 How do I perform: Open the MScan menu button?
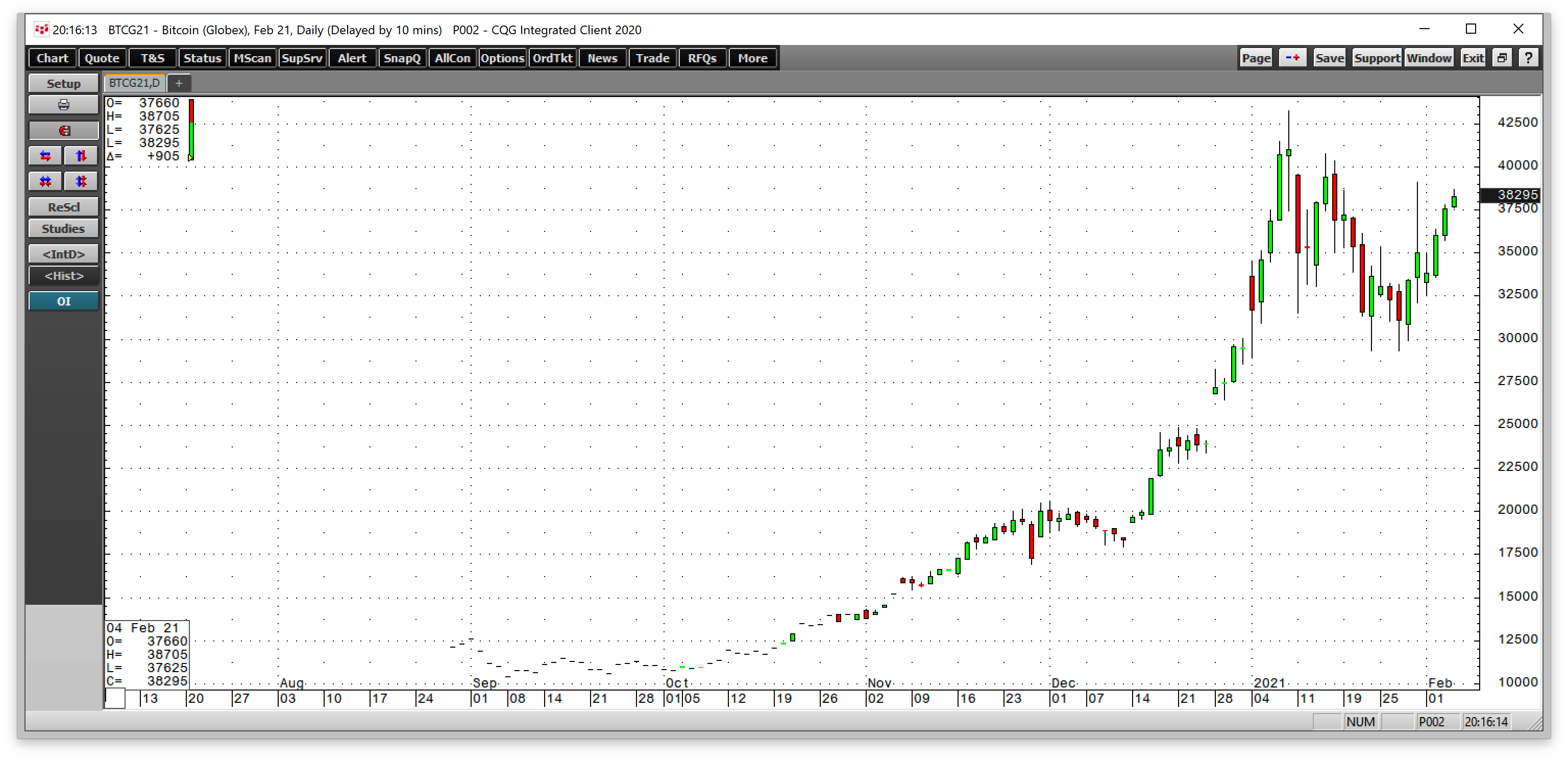coord(253,58)
